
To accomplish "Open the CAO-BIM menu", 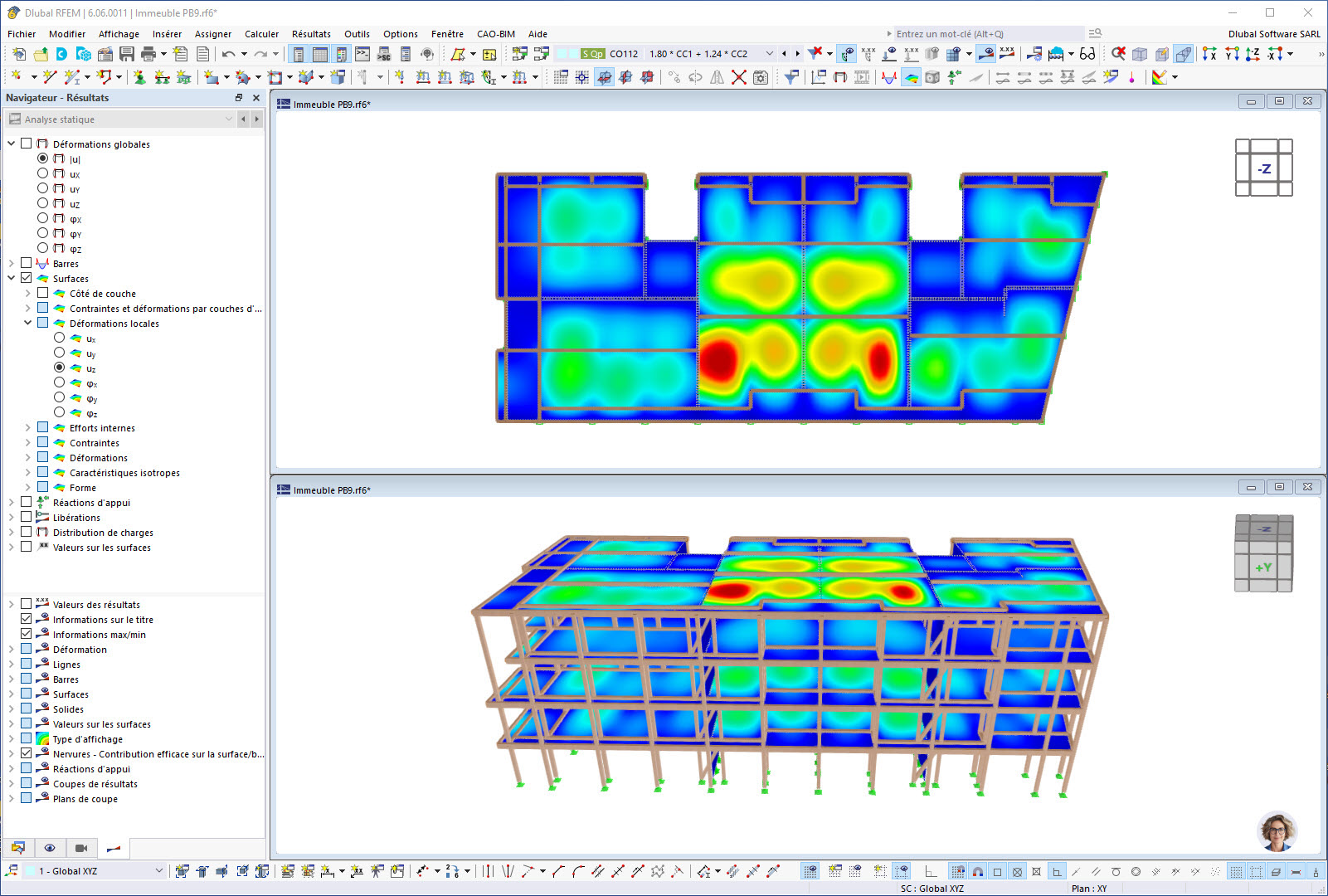I will (x=495, y=34).
